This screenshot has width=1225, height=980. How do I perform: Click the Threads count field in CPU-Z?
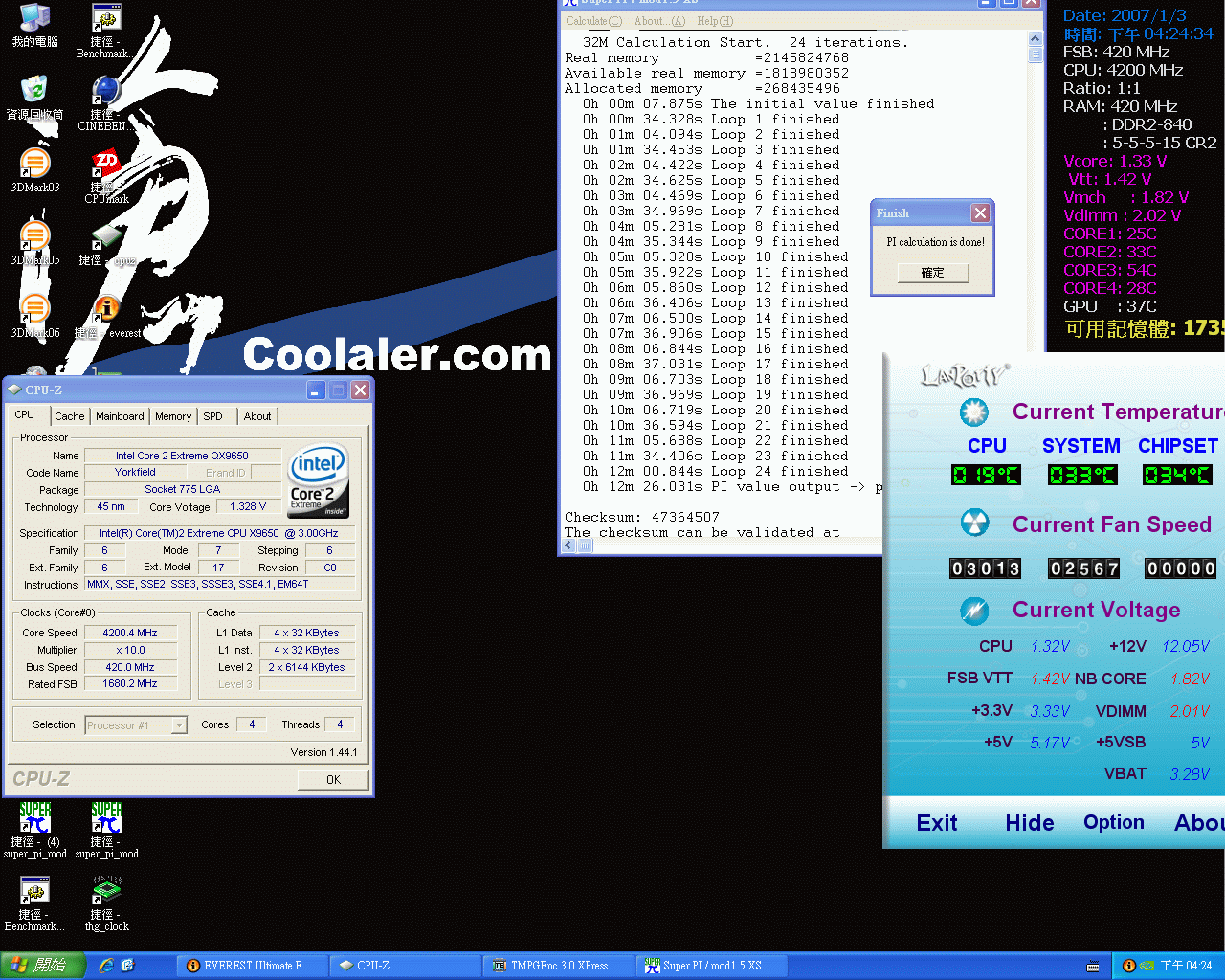(x=339, y=724)
